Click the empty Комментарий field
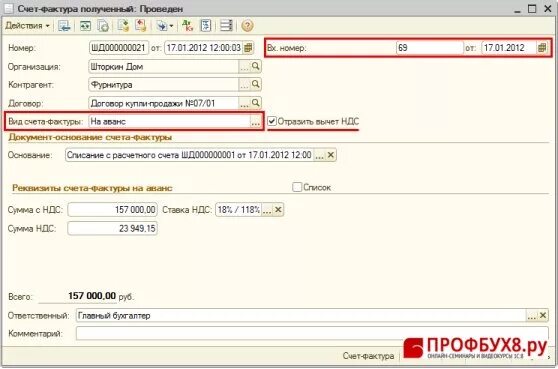Image resolution: width=558 pixels, height=369 pixels. (x=312, y=334)
